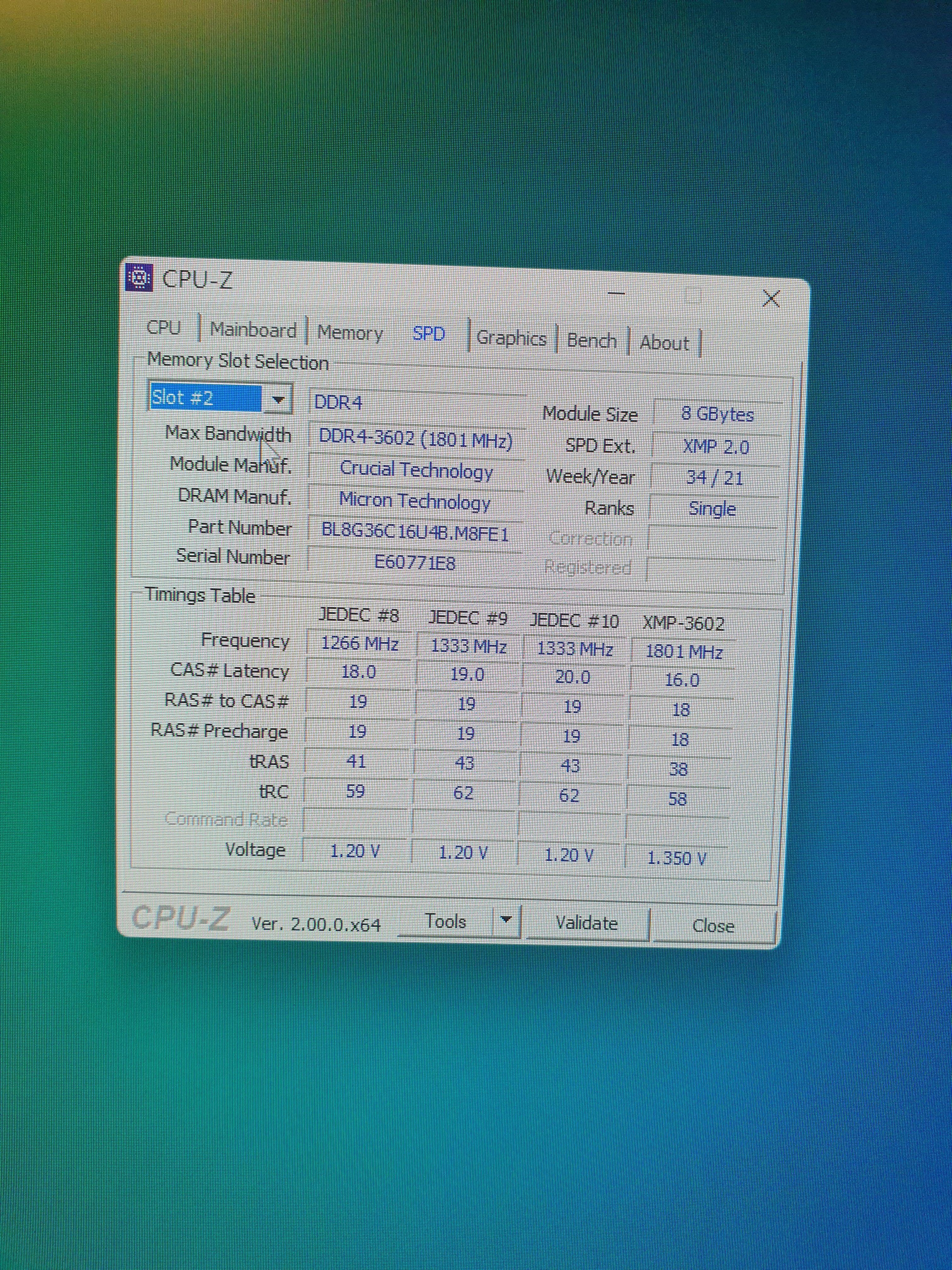Open the Bench tab
Image resolution: width=952 pixels, height=1270 pixels.
pyautogui.click(x=592, y=340)
